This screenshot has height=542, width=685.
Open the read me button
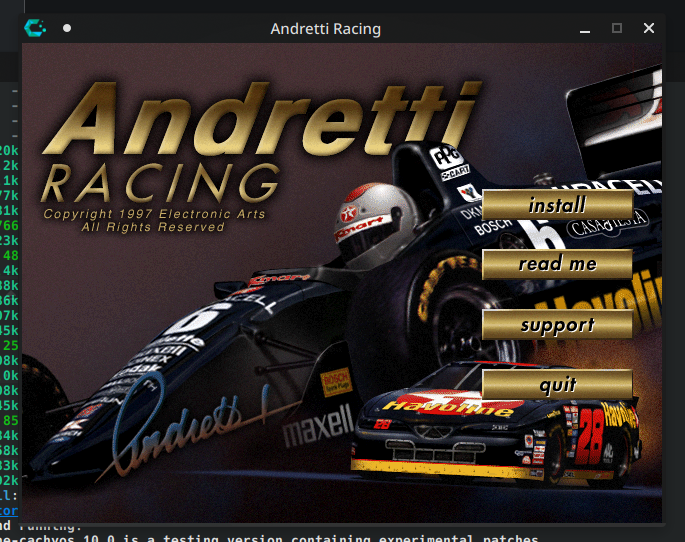[x=557, y=264]
